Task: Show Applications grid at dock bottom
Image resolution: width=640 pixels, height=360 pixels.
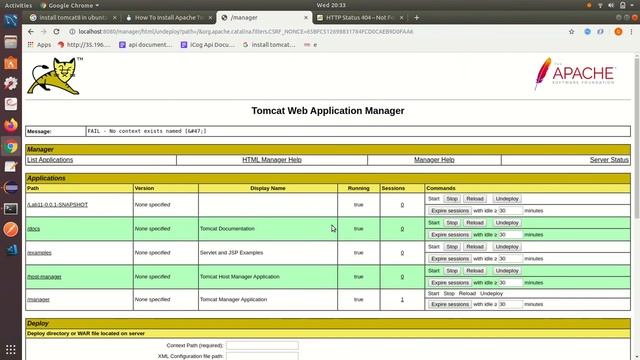Action: [11, 349]
